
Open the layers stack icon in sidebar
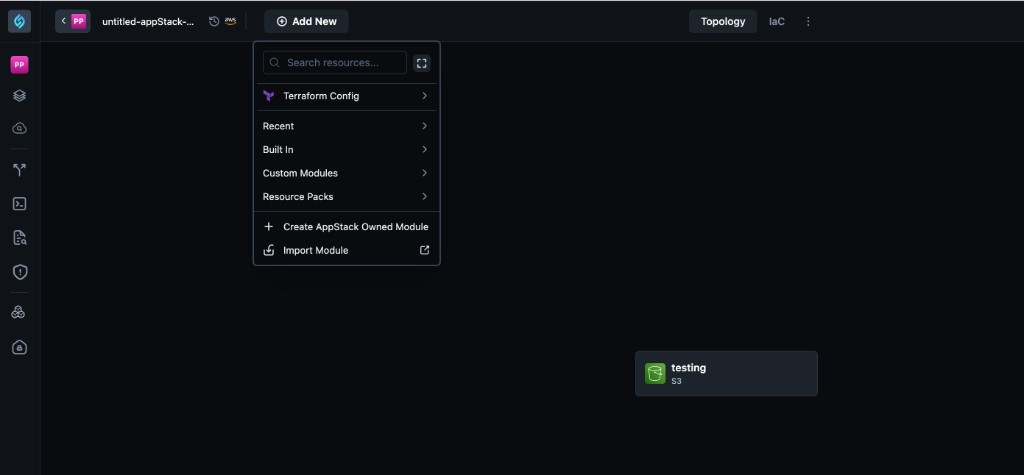20,96
